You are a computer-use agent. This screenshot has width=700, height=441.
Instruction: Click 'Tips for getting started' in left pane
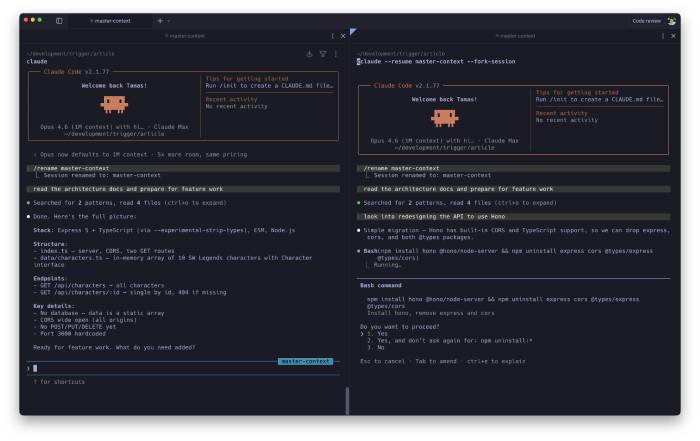click(x=247, y=79)
